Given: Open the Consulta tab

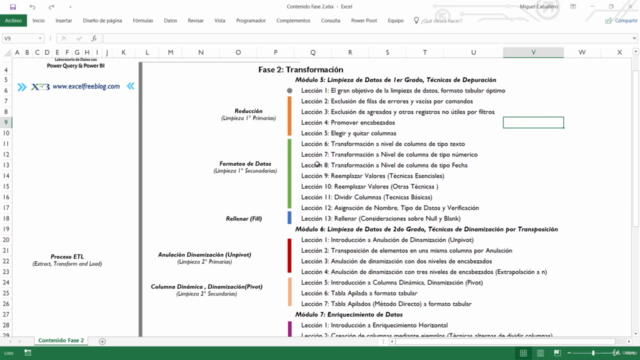Looking at the screenshot, I should pyautogui.click(x=330, y=20).
